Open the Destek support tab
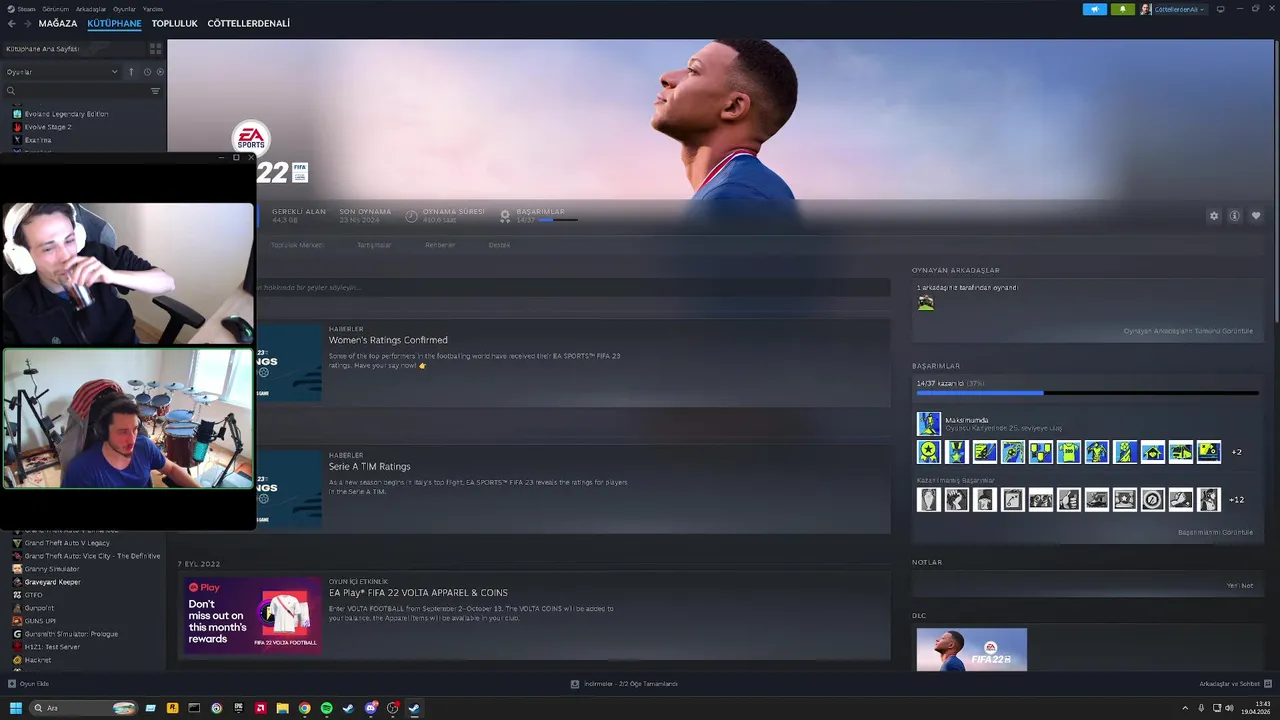 click(x=499, y=245)
